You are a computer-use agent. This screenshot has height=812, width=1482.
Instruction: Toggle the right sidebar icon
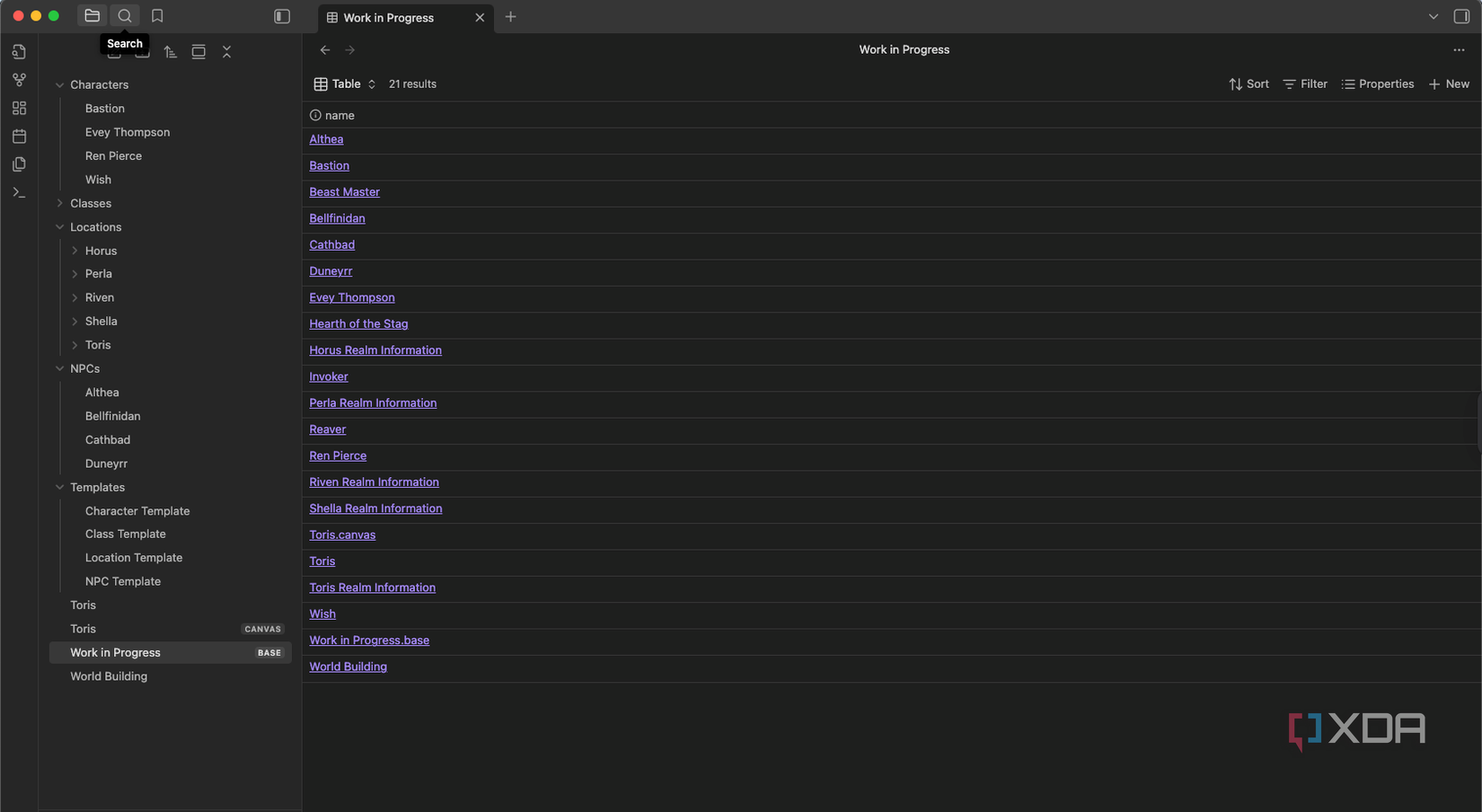[x=1461, y=16]
